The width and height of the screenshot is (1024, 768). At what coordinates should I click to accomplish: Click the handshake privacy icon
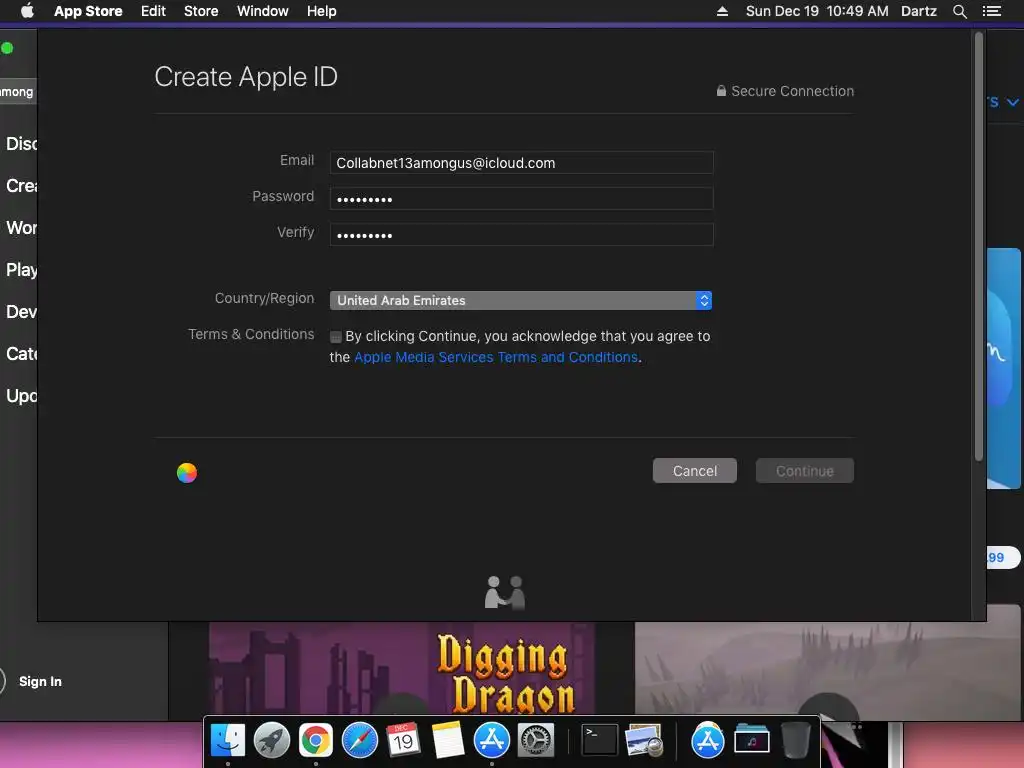pos(505,592)
